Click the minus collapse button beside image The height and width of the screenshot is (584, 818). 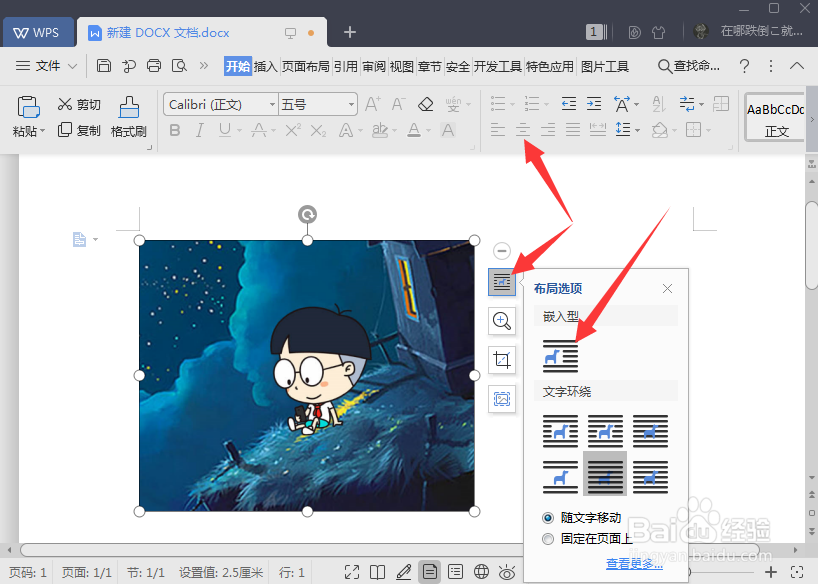click(502, 251)
